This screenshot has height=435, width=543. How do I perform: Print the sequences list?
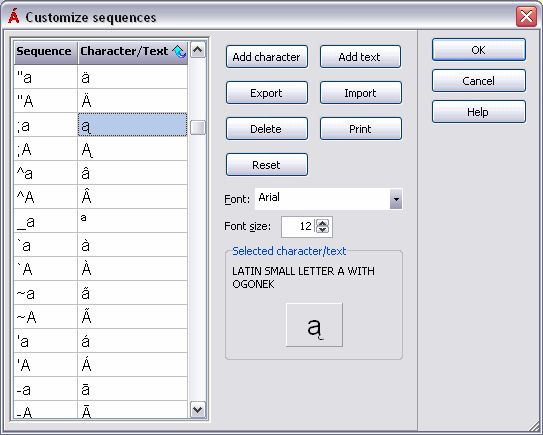[360, 129]
